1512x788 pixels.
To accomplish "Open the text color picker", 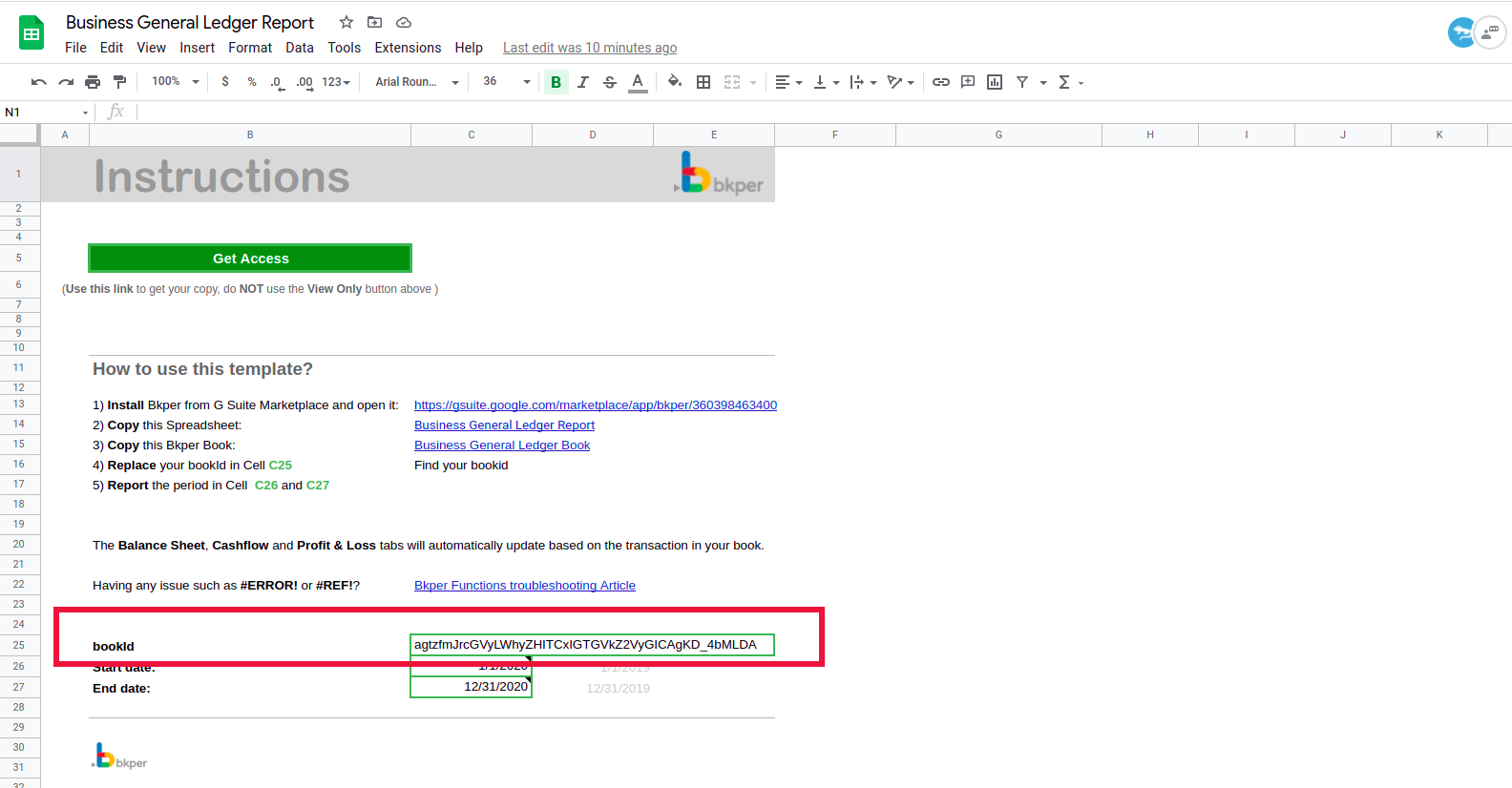I will click(x=638, y=82).
